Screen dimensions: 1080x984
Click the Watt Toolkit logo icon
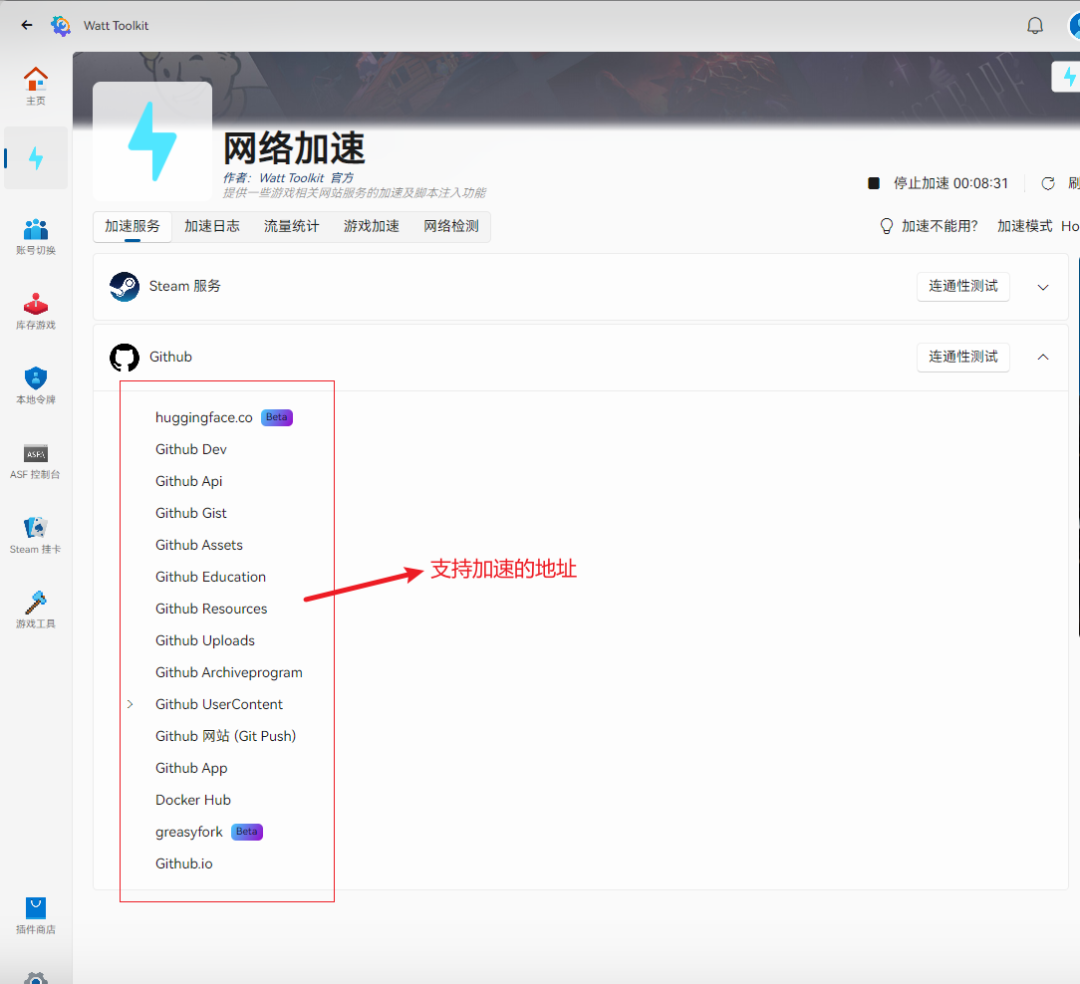coord(61,25)
